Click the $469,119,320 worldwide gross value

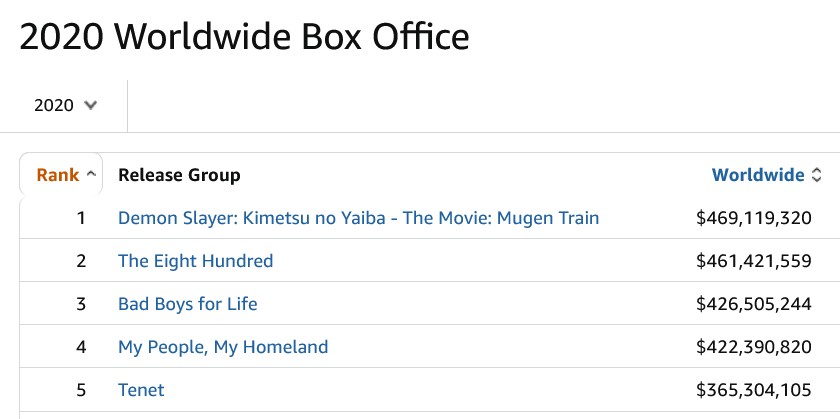tap(753, 217)
